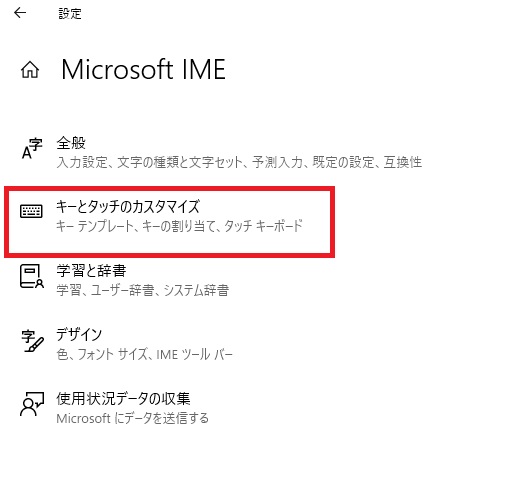
Task: Open the デザイン settings page
Action: (79, 334)
